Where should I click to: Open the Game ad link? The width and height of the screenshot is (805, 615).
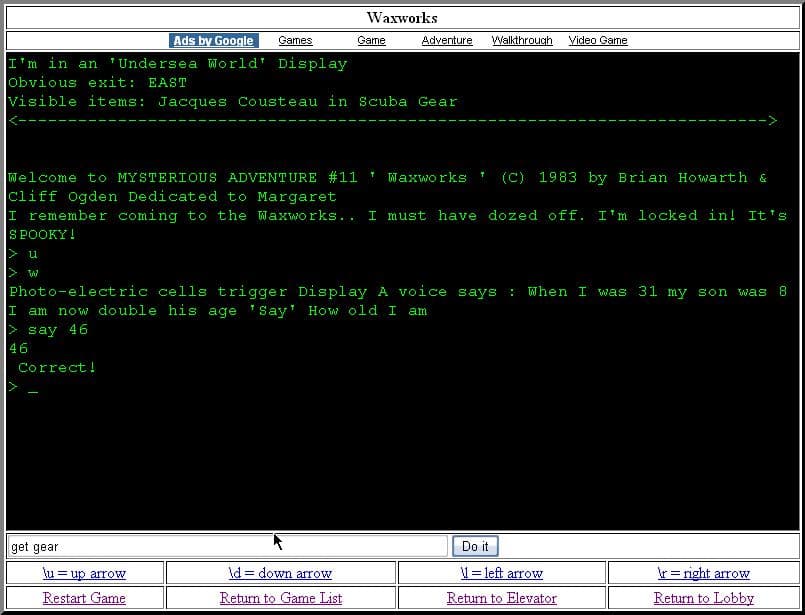click(371, 41)
